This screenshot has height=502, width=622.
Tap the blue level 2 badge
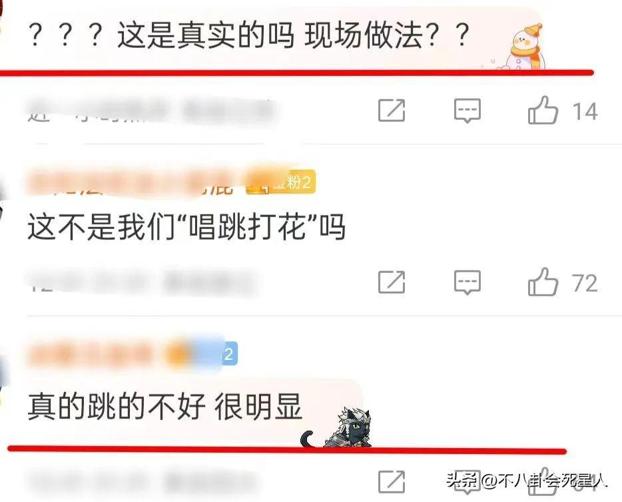tap(228, 353)
